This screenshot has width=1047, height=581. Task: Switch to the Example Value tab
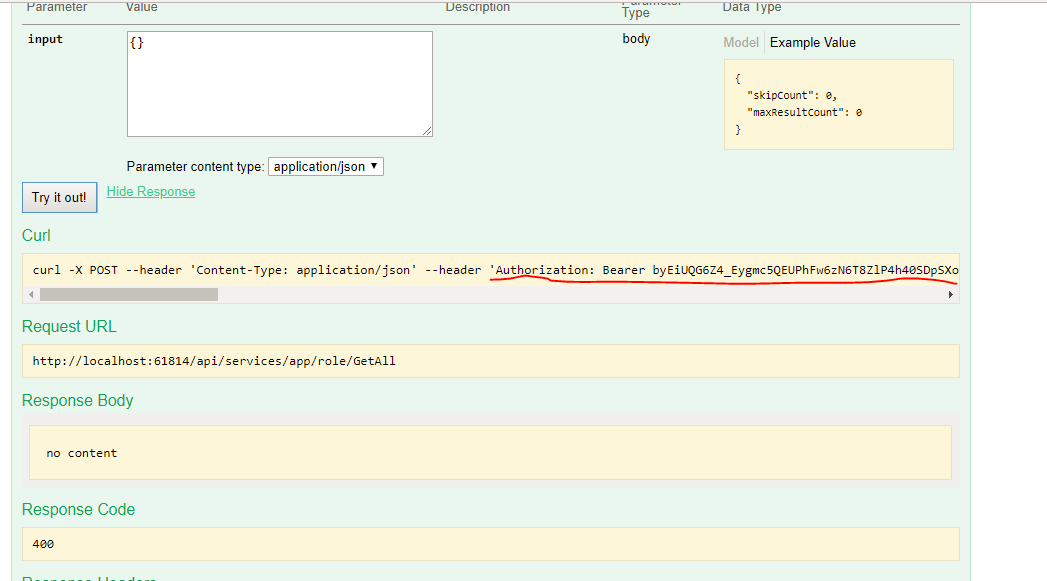814,42
